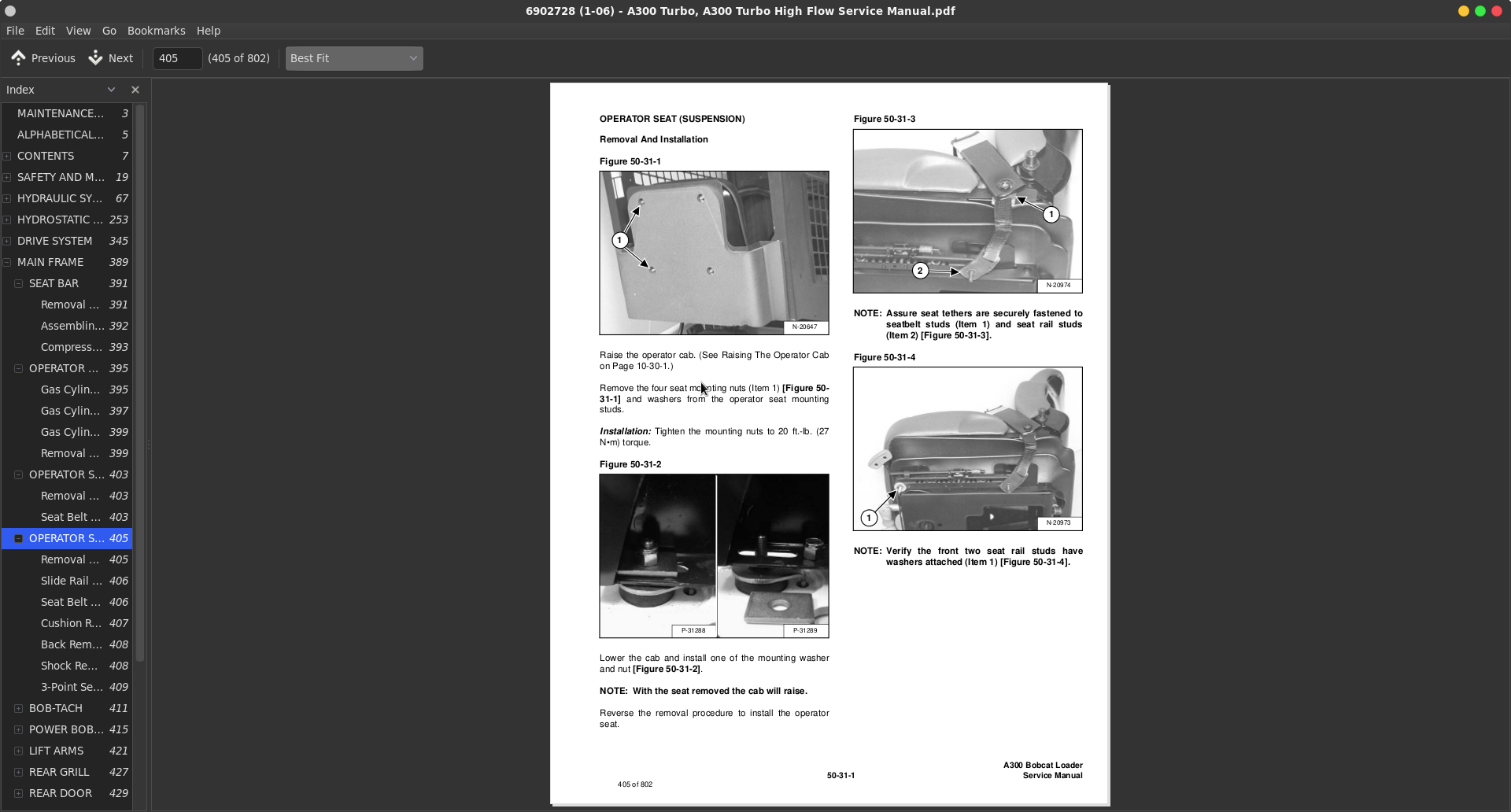Click the page number input field
This screenshot has height=812, width=1511.
pyautogui.click(x=177, y=58)
